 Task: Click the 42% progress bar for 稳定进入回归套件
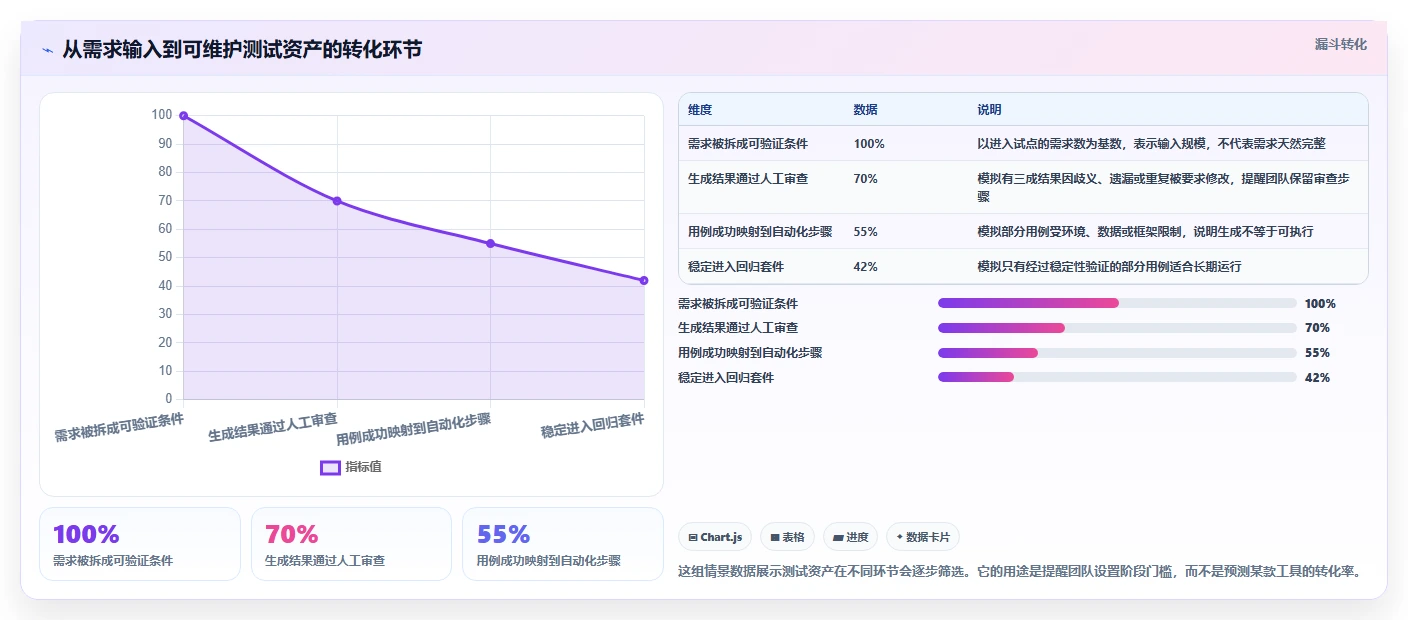[x=1117, y=377]
